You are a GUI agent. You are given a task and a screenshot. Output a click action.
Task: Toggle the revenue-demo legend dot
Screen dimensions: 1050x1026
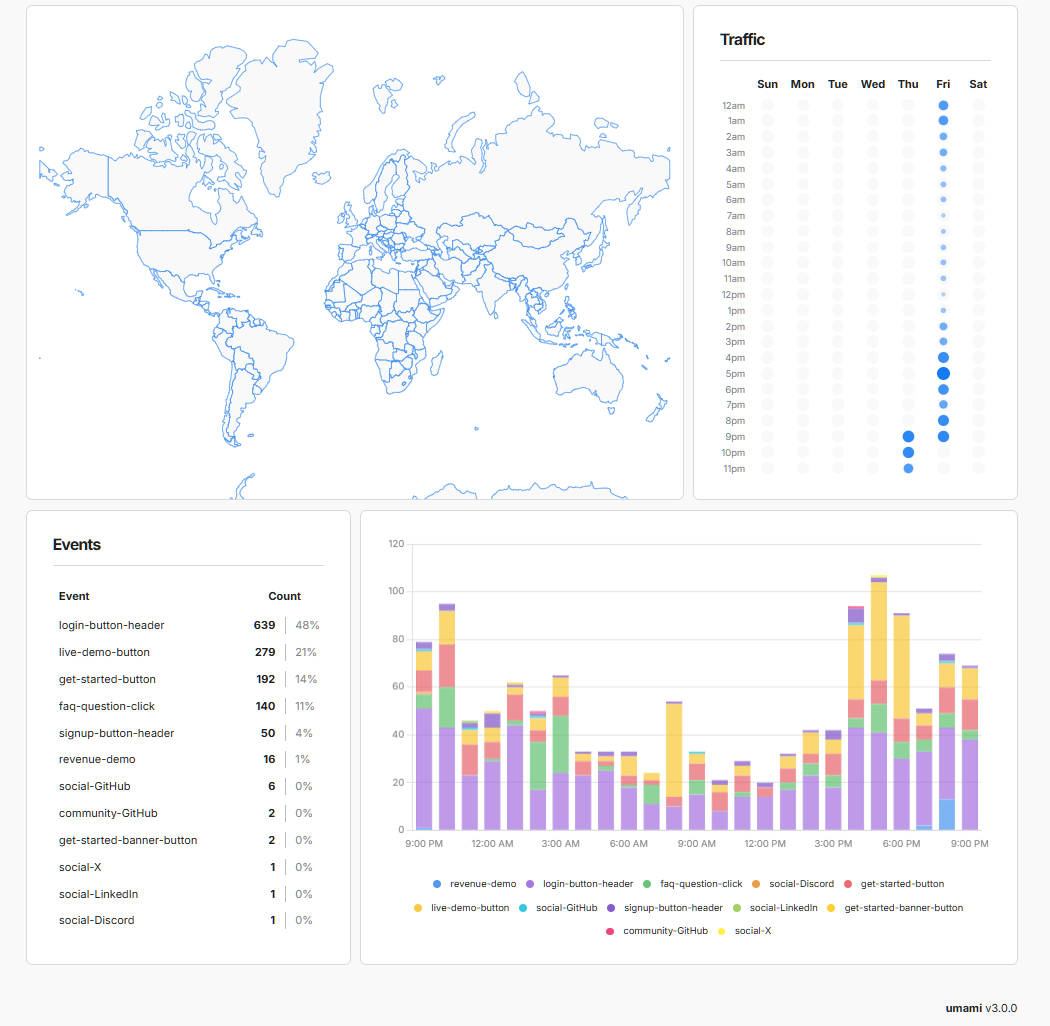436,884
